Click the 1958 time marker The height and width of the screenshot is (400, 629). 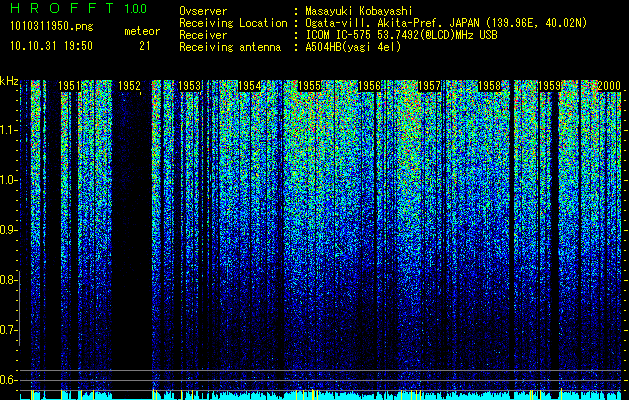point(489,86)
